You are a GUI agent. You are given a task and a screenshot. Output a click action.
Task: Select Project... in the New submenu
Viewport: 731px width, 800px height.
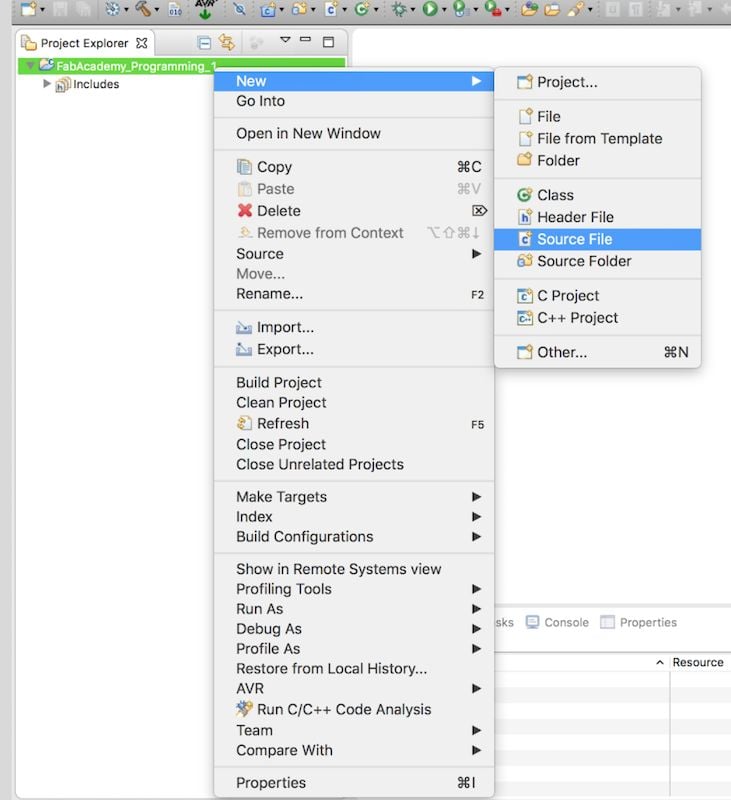(x=597, y=82)
